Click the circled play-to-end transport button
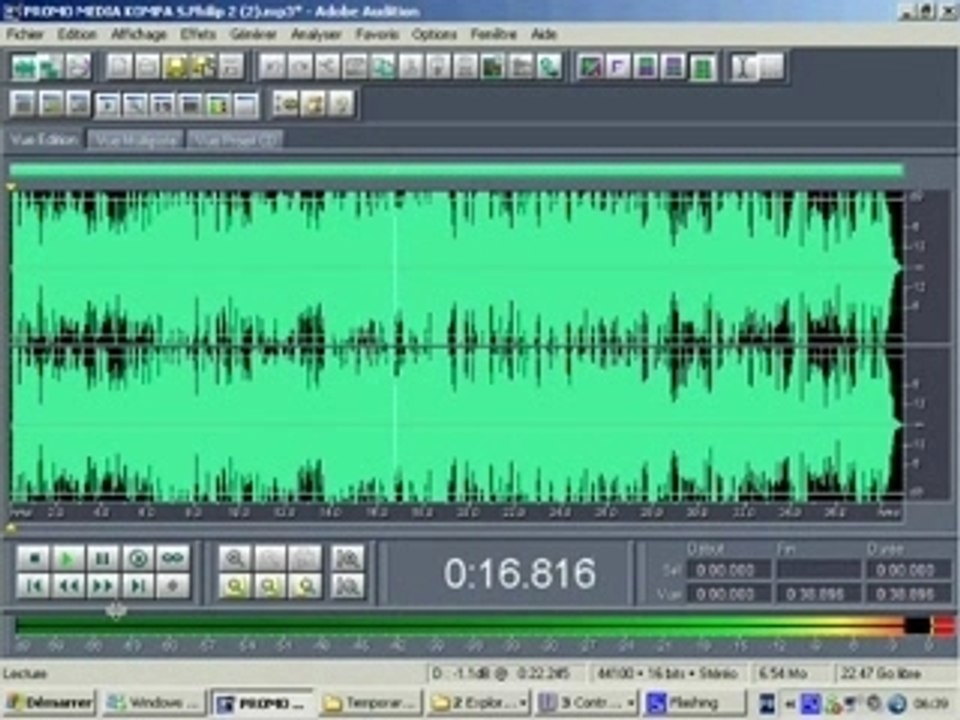This screenshot has height=720, width=960. (x=138, y=558)
